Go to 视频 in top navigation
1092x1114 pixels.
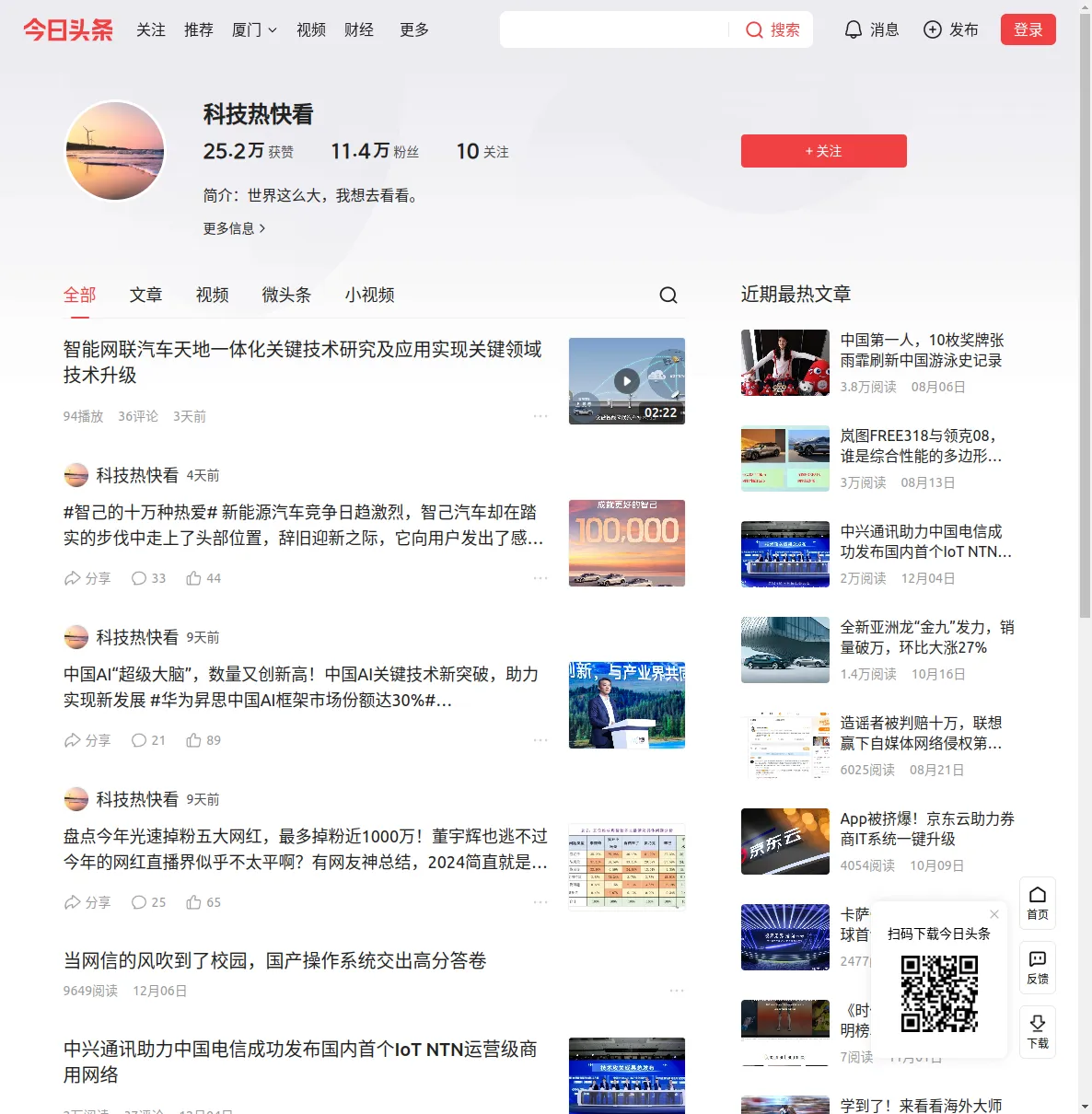click(311, 29)
